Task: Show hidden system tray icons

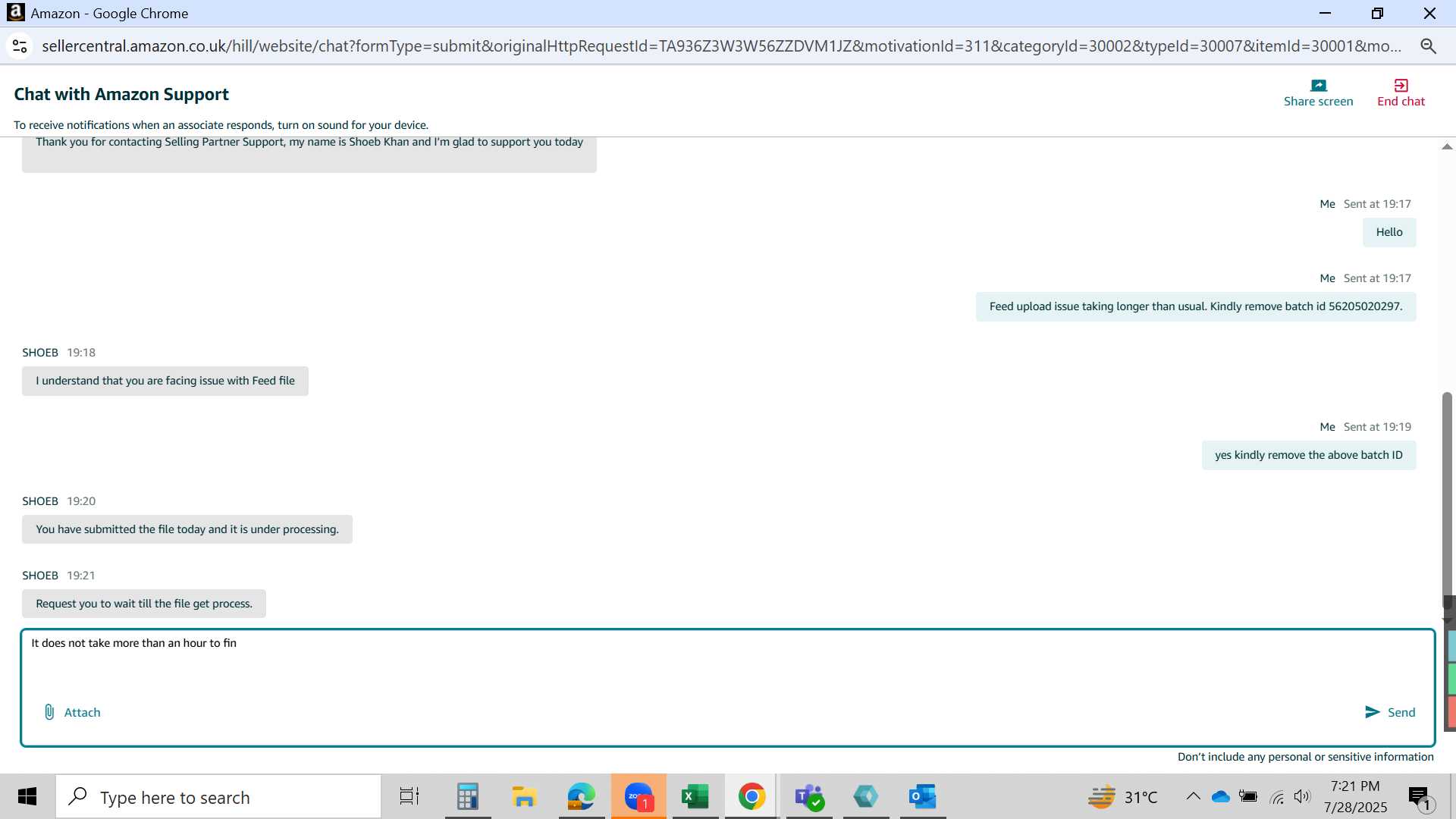Action: click(1193, 796)
